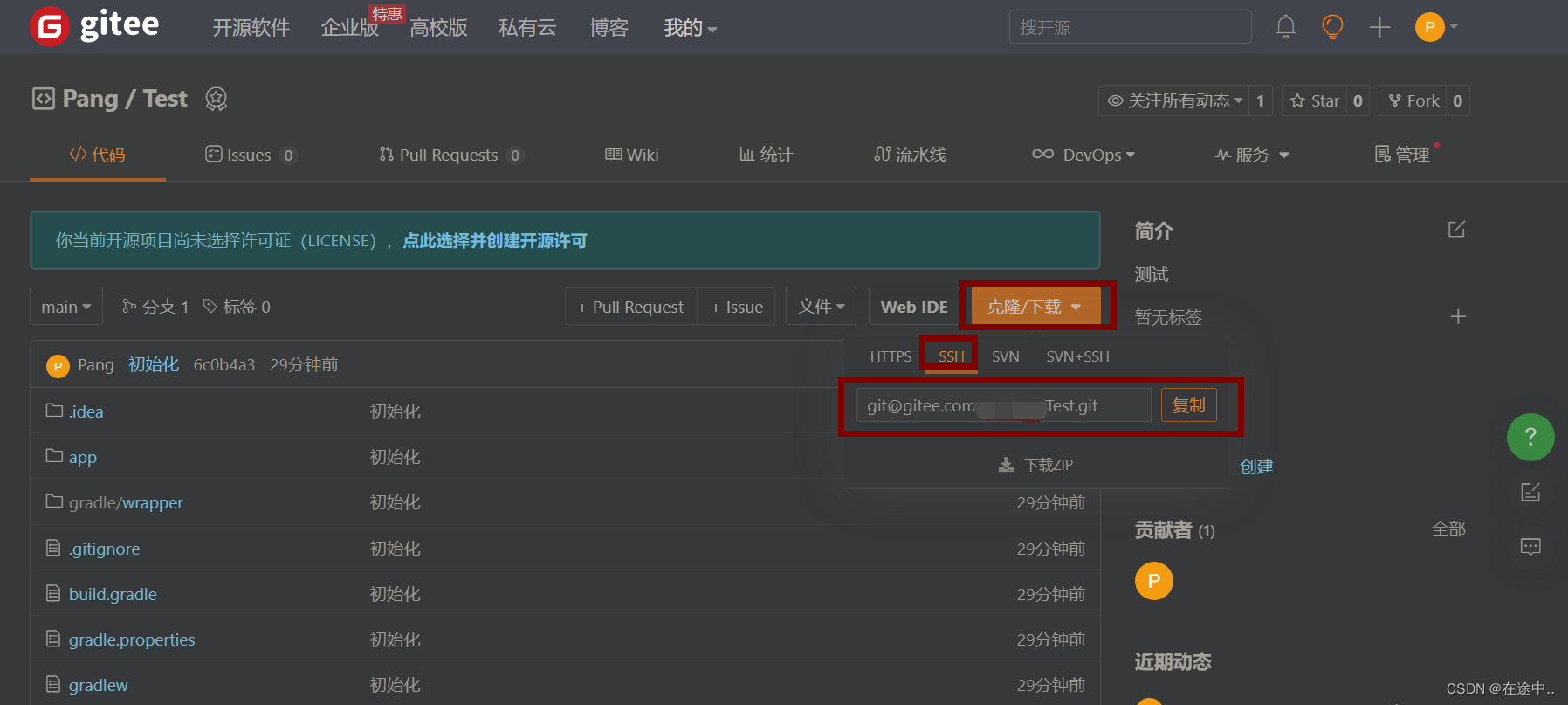The width and height of the screenshot is (1568, 705).
Task: Open the Pull Requests tab
Action: click(x=450, y=155)
